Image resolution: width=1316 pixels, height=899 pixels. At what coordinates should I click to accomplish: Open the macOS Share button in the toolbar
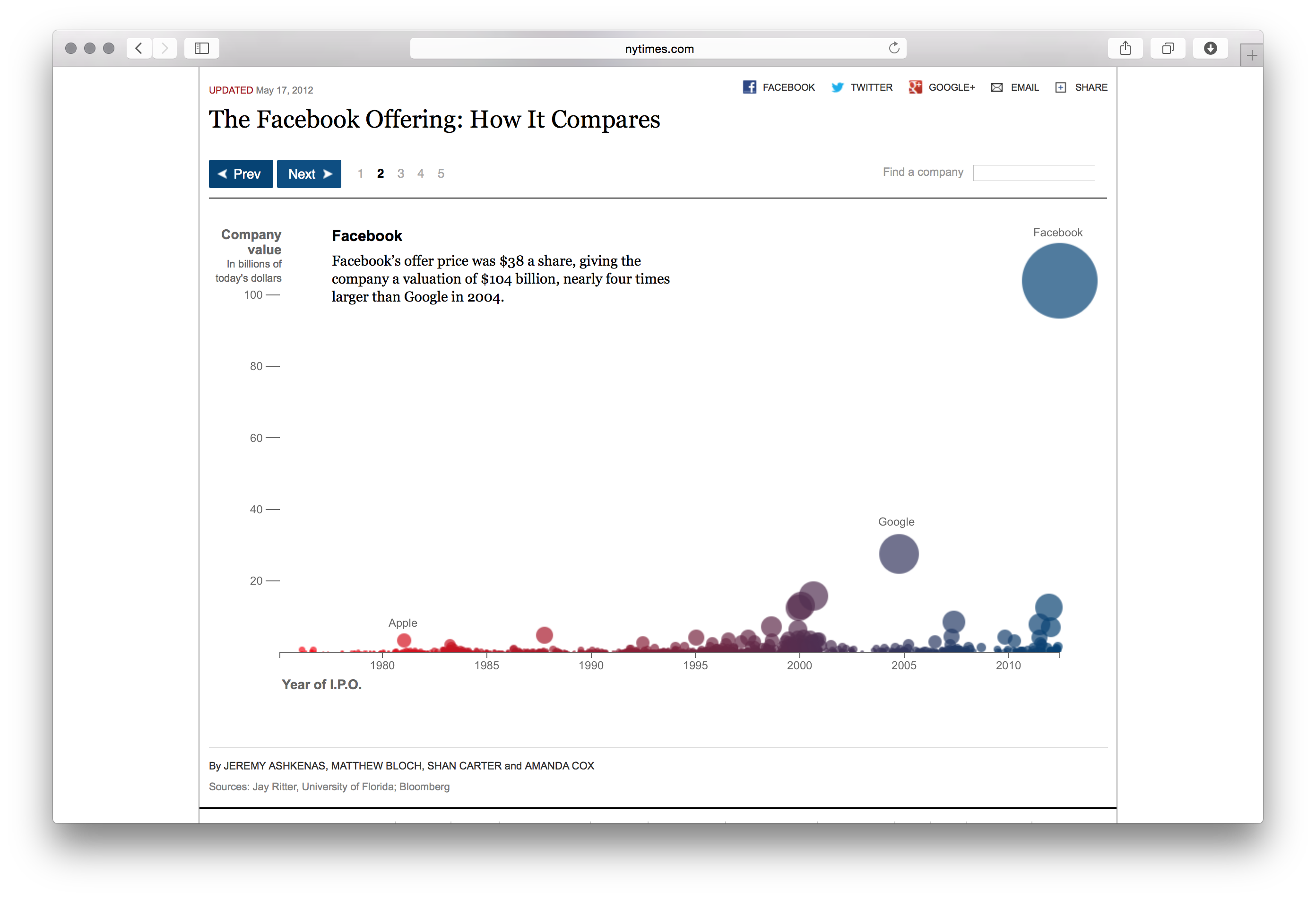coord(1125,48)
